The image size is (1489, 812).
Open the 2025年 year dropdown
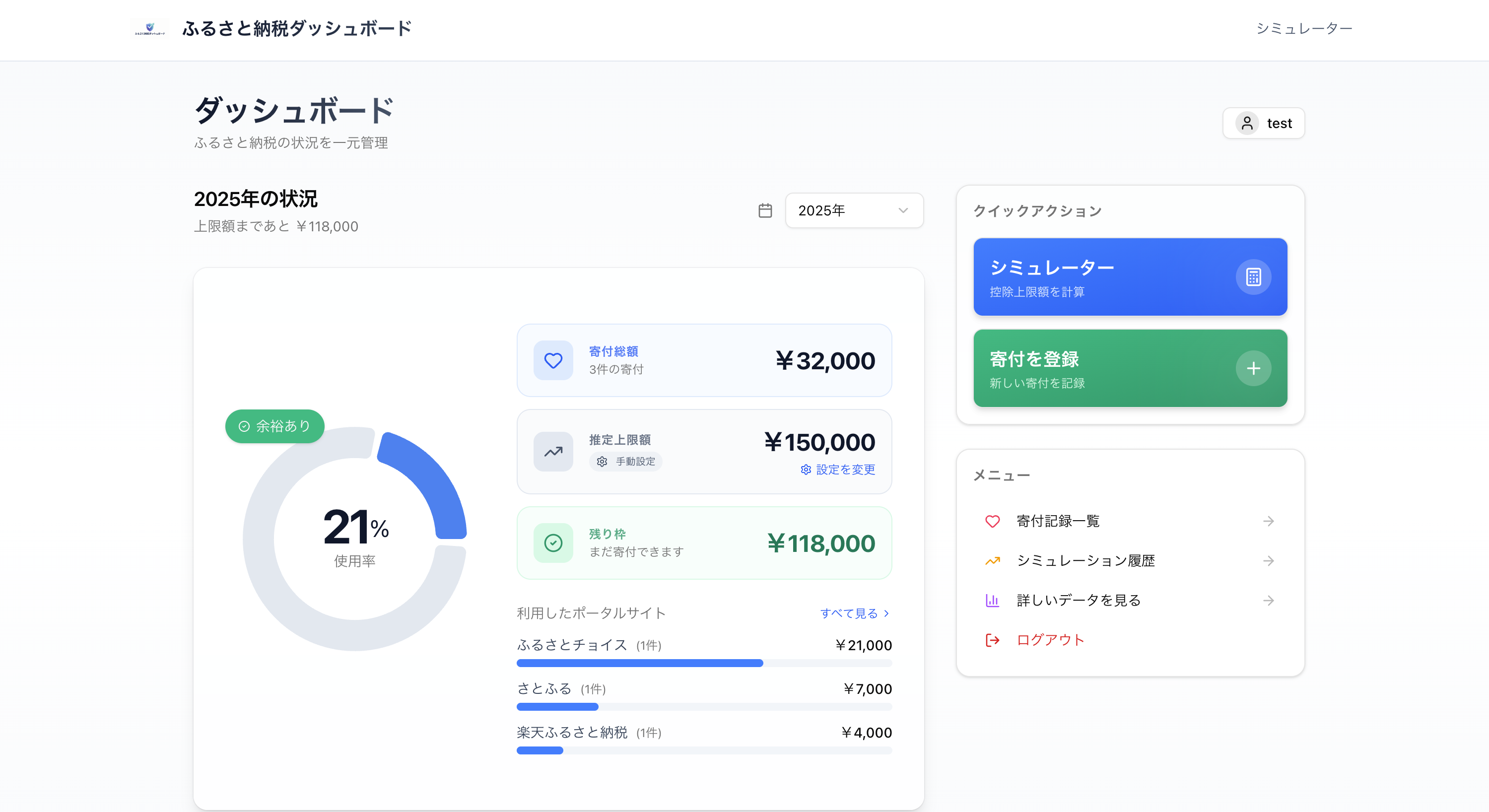pyautogui.click(x=854, y=210)
